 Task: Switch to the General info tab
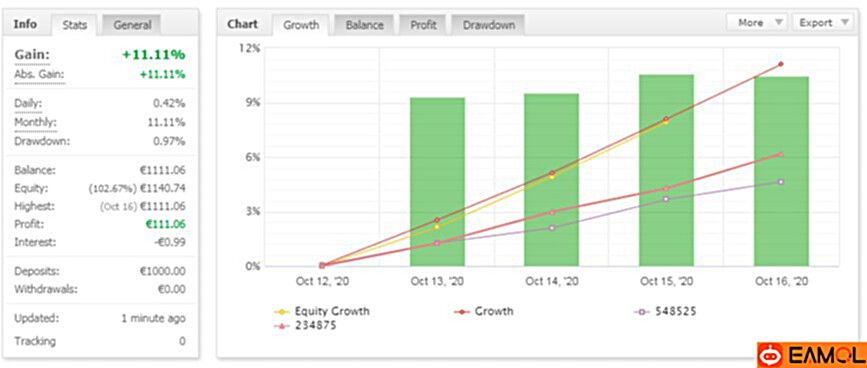click(132, 25)
